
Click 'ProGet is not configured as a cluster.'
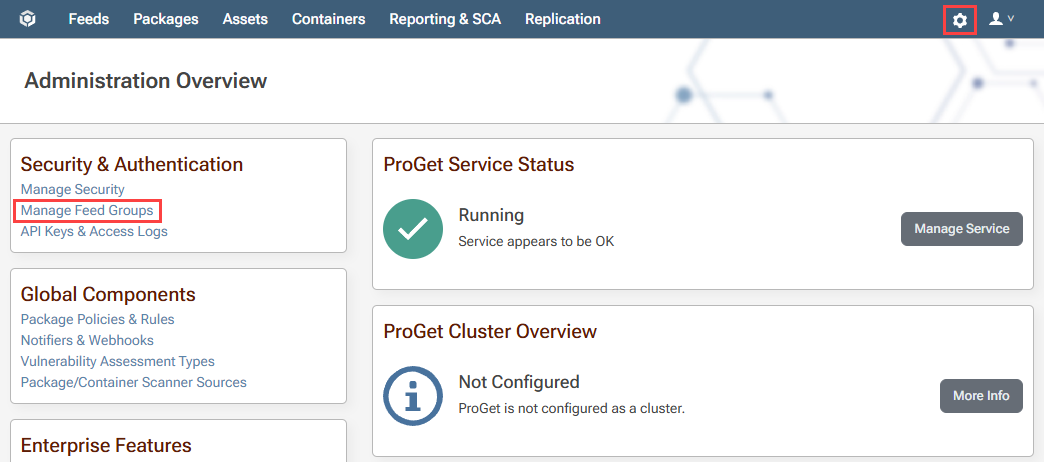[572, 408]
